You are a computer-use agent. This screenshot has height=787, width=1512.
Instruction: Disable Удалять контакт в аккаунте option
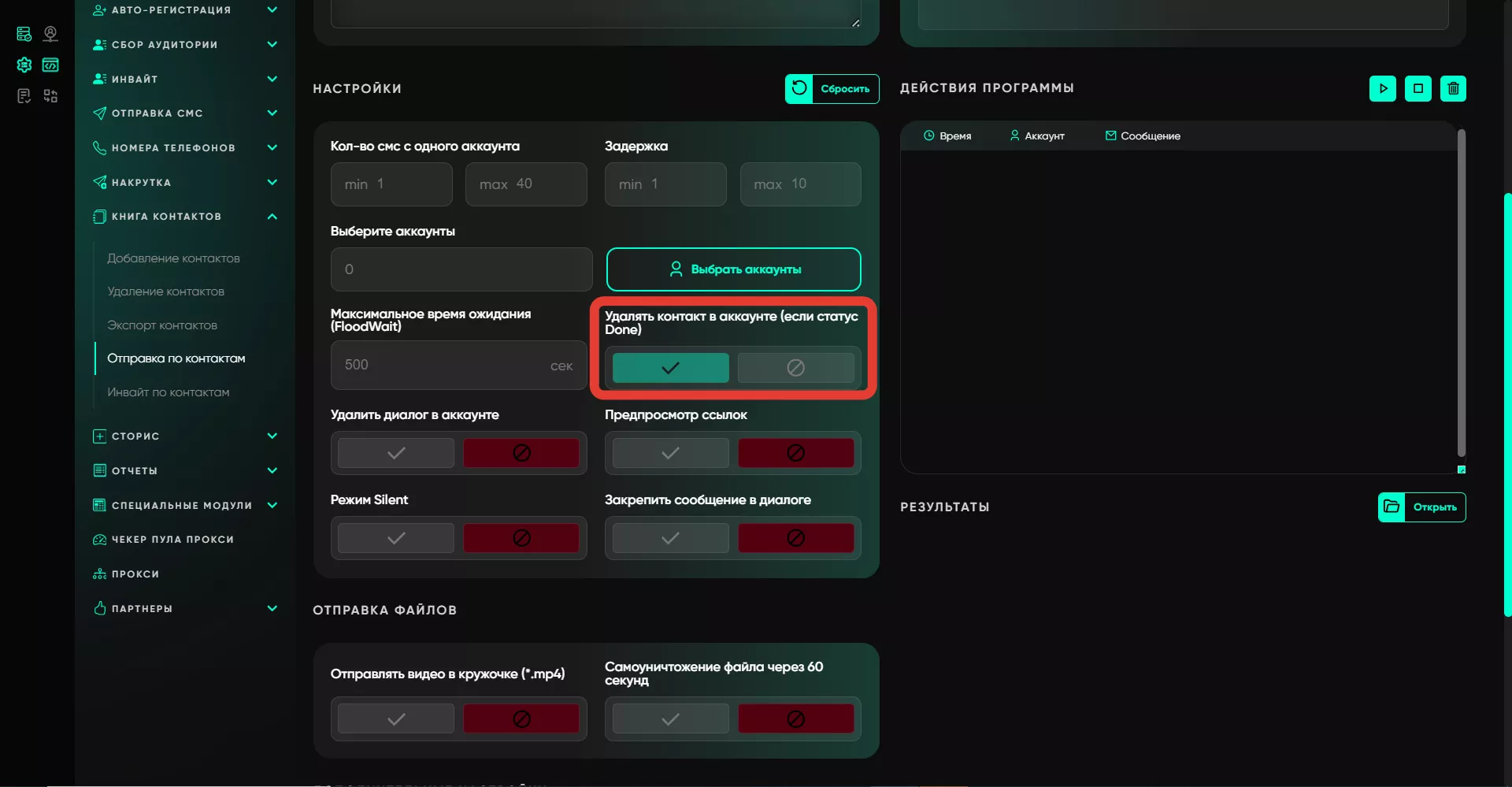point(795,368)
